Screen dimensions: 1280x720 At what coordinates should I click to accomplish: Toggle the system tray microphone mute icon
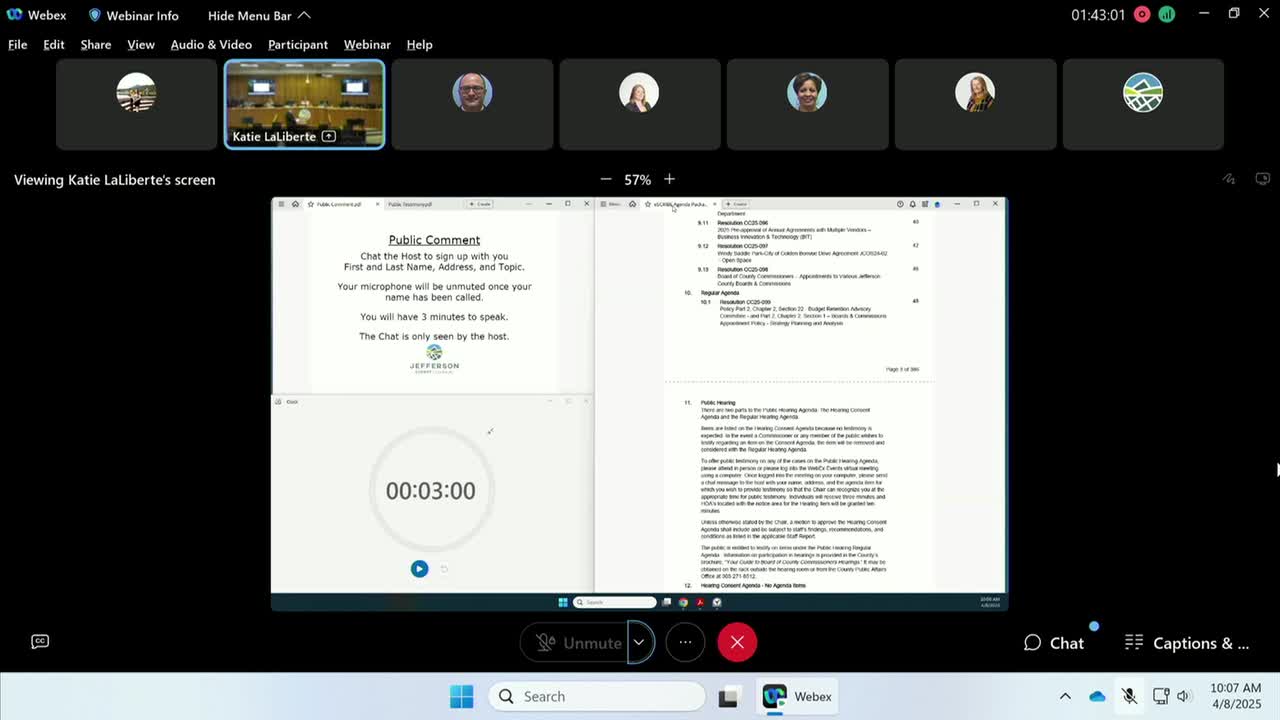pos(1129,697)
